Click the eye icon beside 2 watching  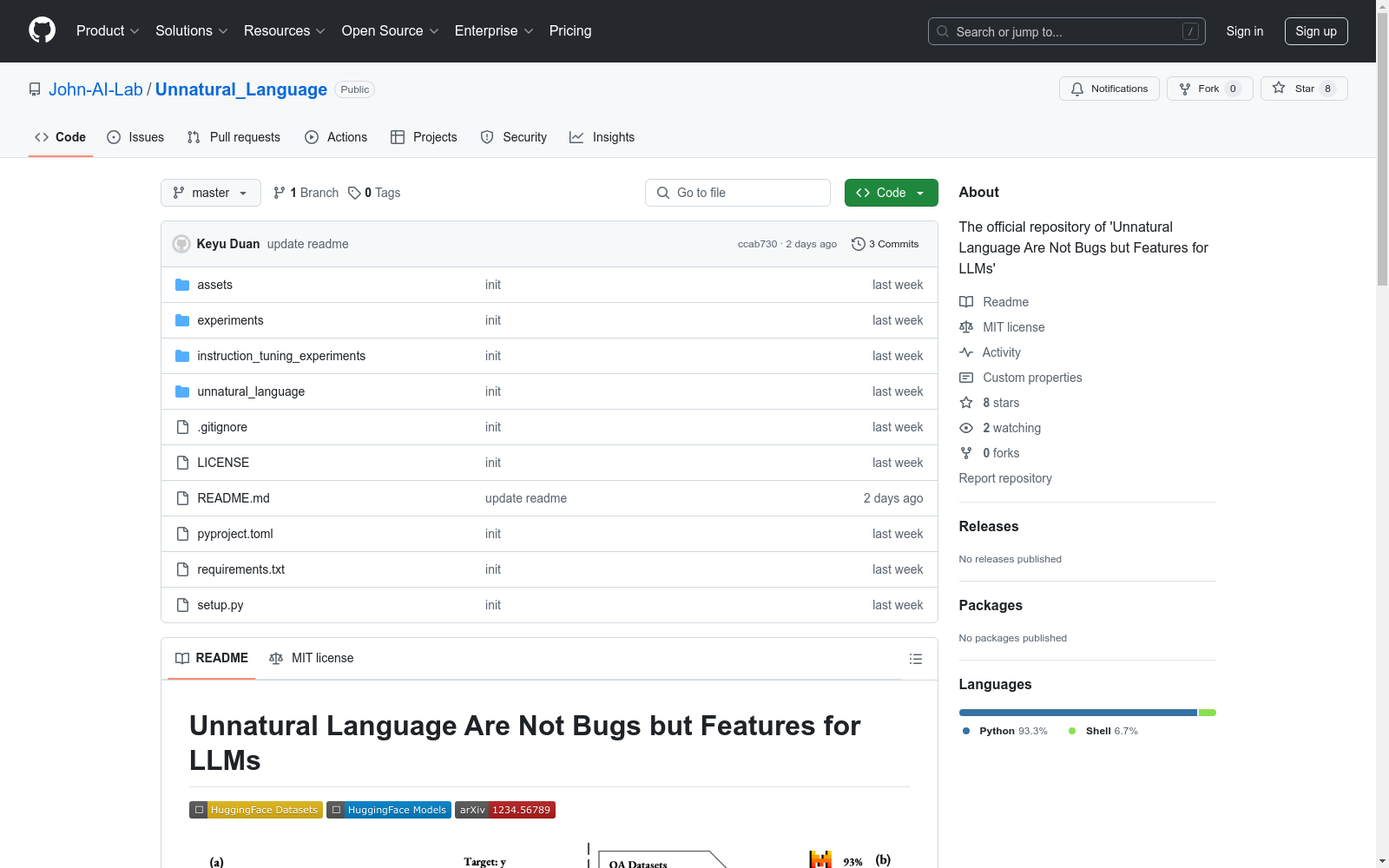coord(966,428)
